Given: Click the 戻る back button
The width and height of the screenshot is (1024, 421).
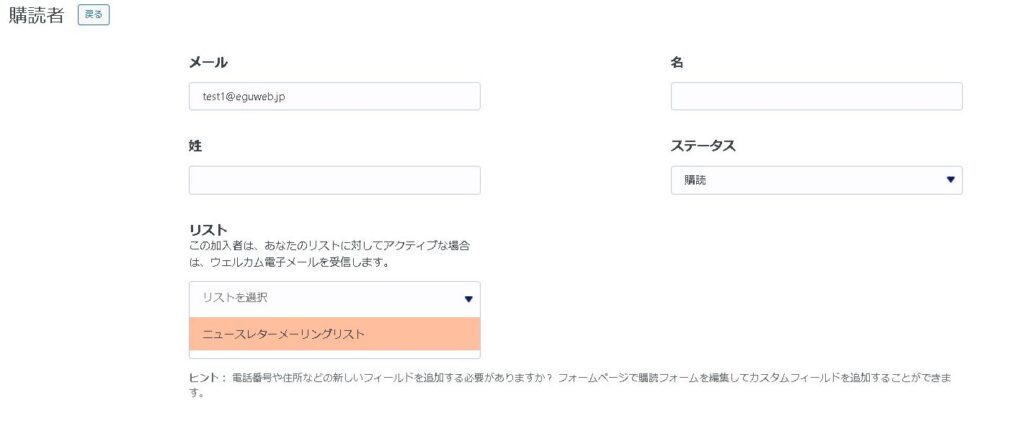Looking at the screenshot, I should pyautogui.click(x=93, y=16).
